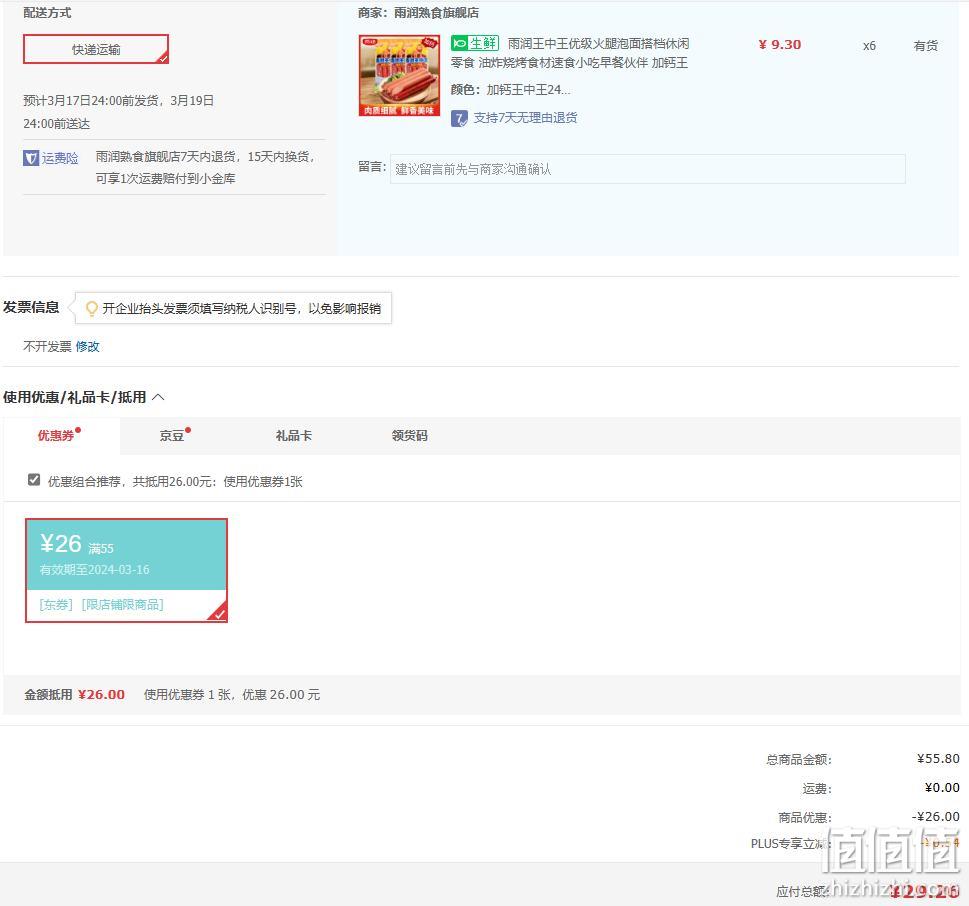
Task: Open 支持7天无理由退货 link
Action: pos(525,118)
